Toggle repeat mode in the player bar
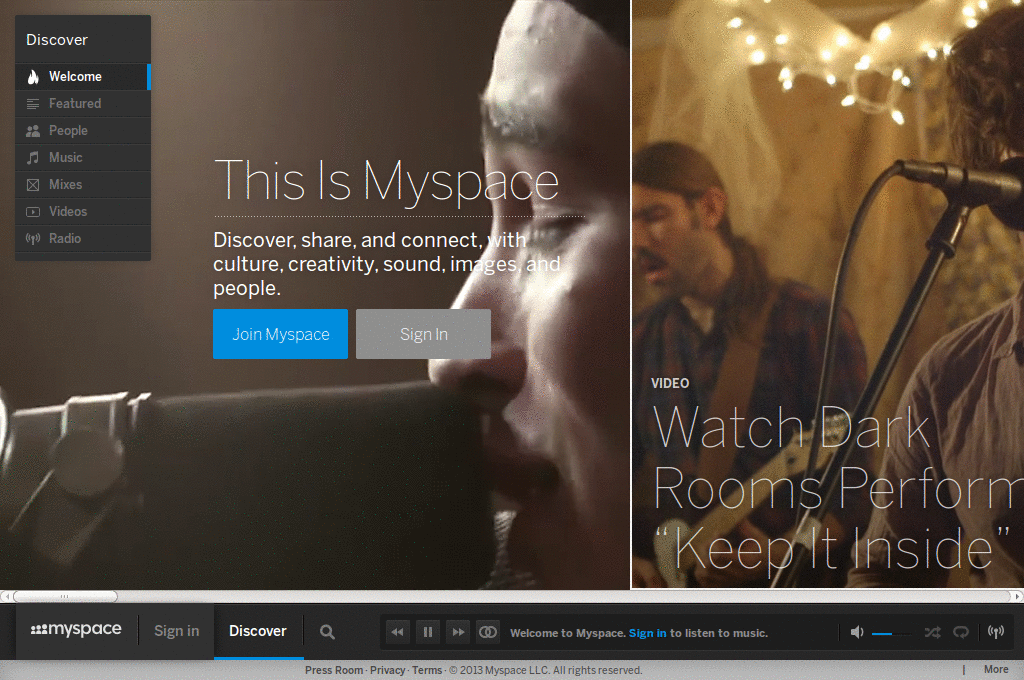Viewport: 1024px width, 680px height. click(x=961, y=631)
